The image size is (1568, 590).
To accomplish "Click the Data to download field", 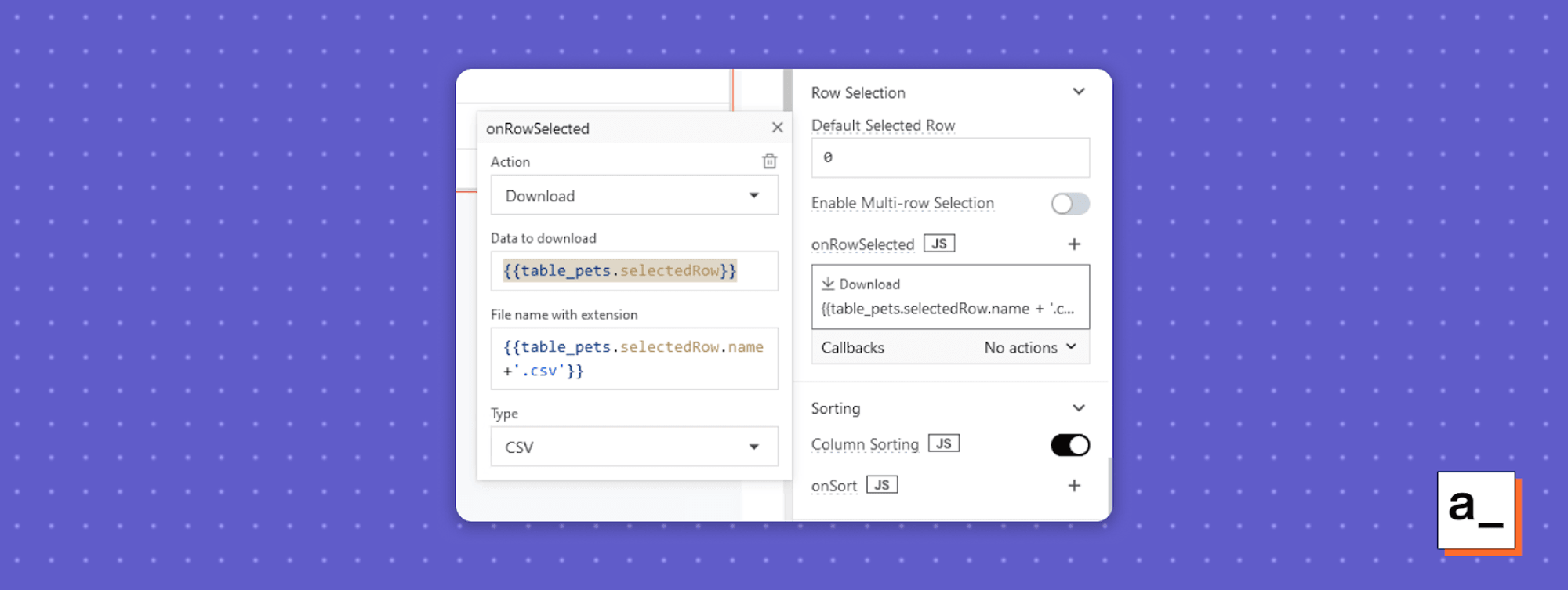I will click(x=634, y=271).
